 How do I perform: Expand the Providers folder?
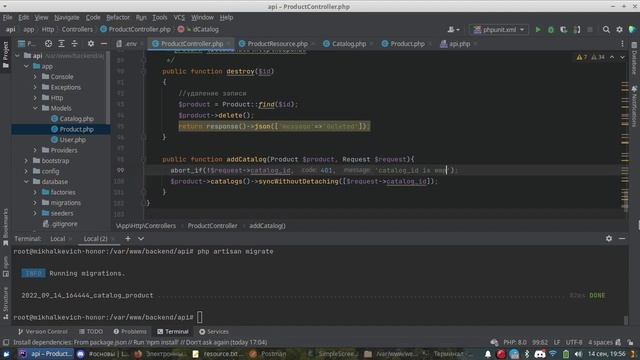tap(35, 150)
